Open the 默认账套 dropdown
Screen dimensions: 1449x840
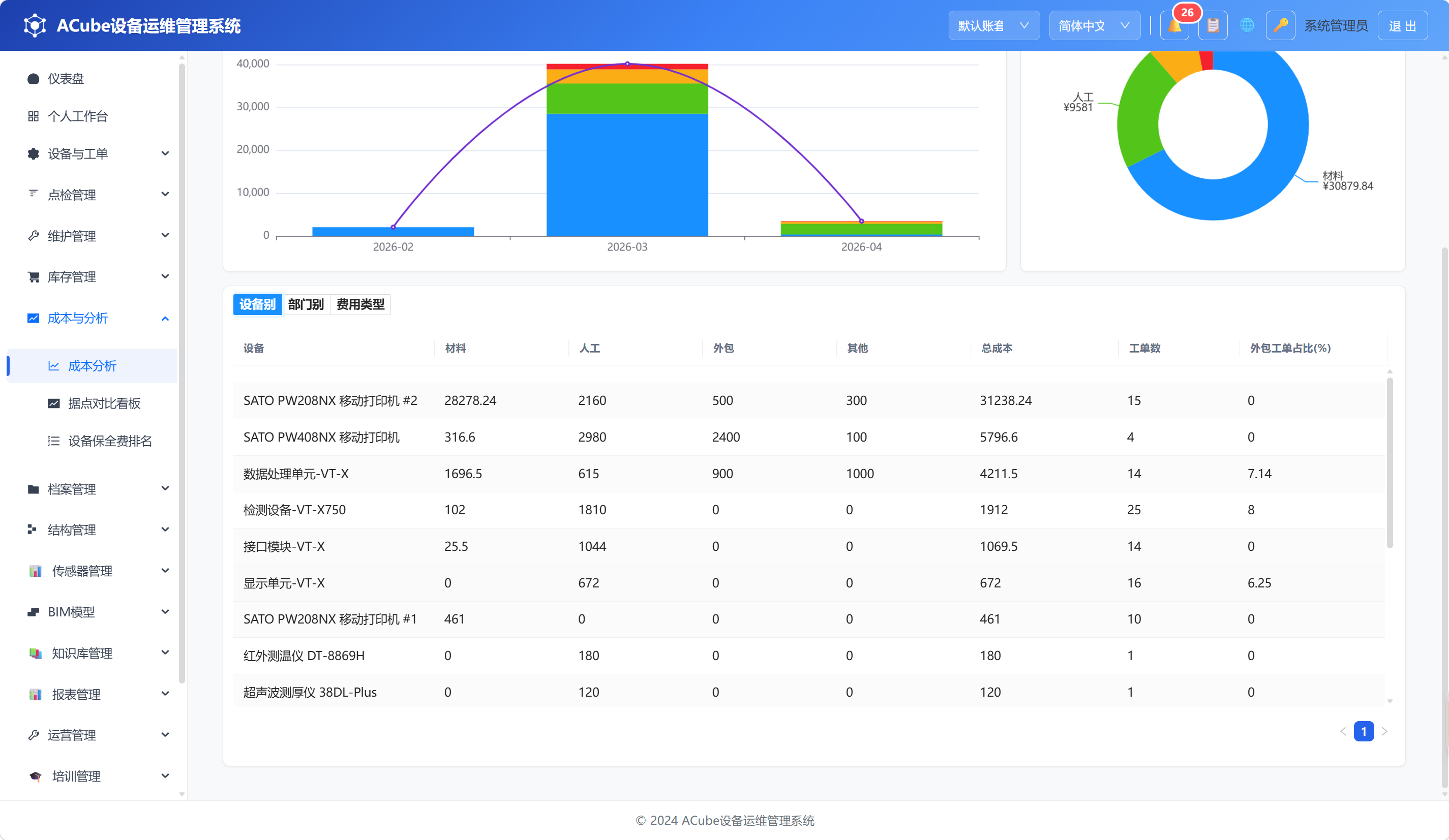click(x=993, y=26)
